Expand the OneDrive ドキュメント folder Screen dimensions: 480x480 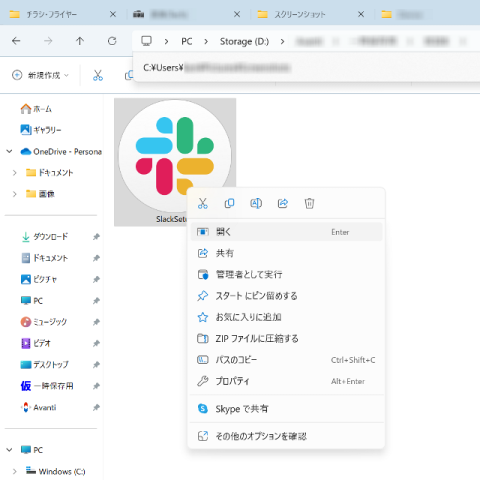14,173
